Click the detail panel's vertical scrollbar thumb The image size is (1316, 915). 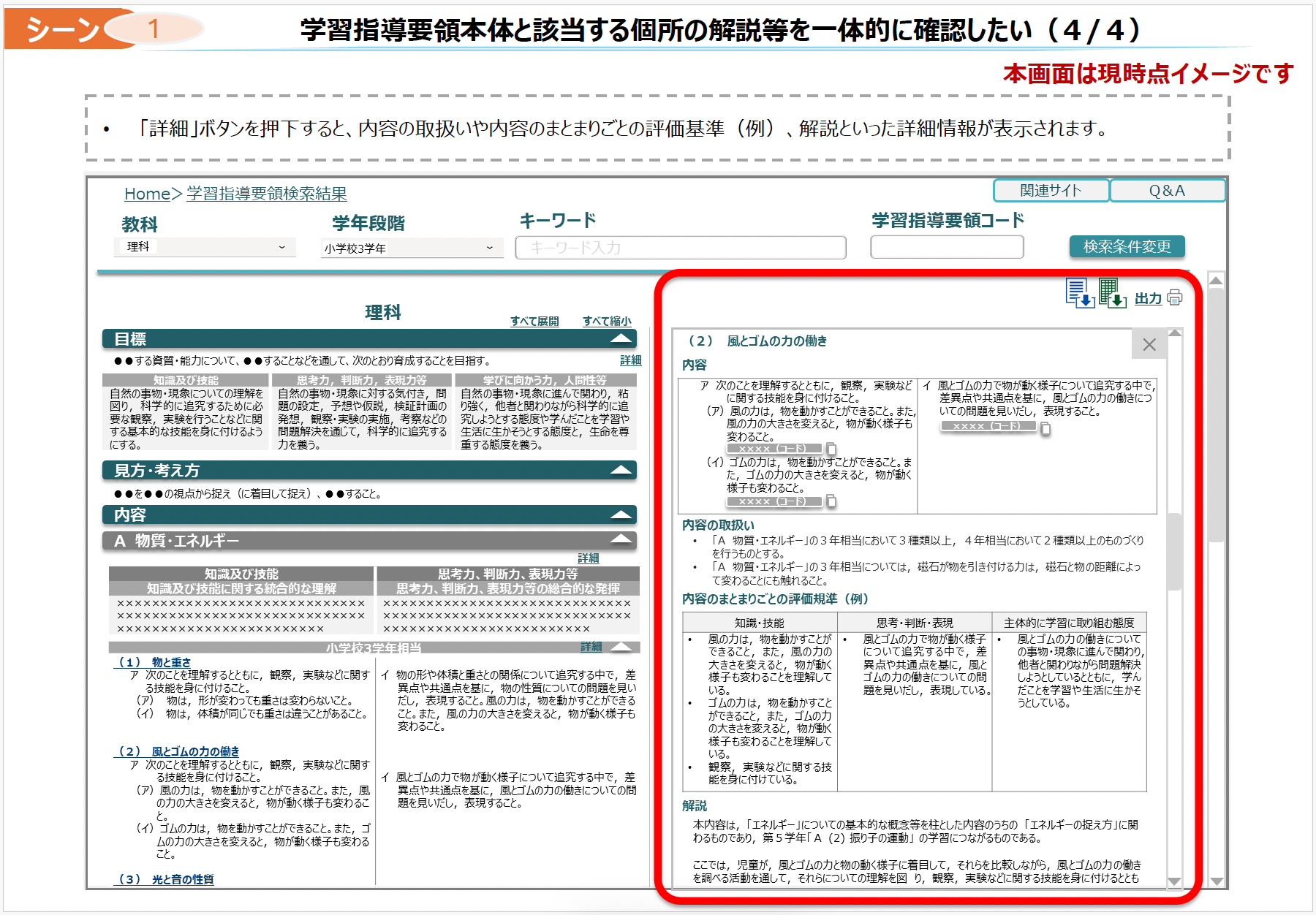pos(1175,551)
